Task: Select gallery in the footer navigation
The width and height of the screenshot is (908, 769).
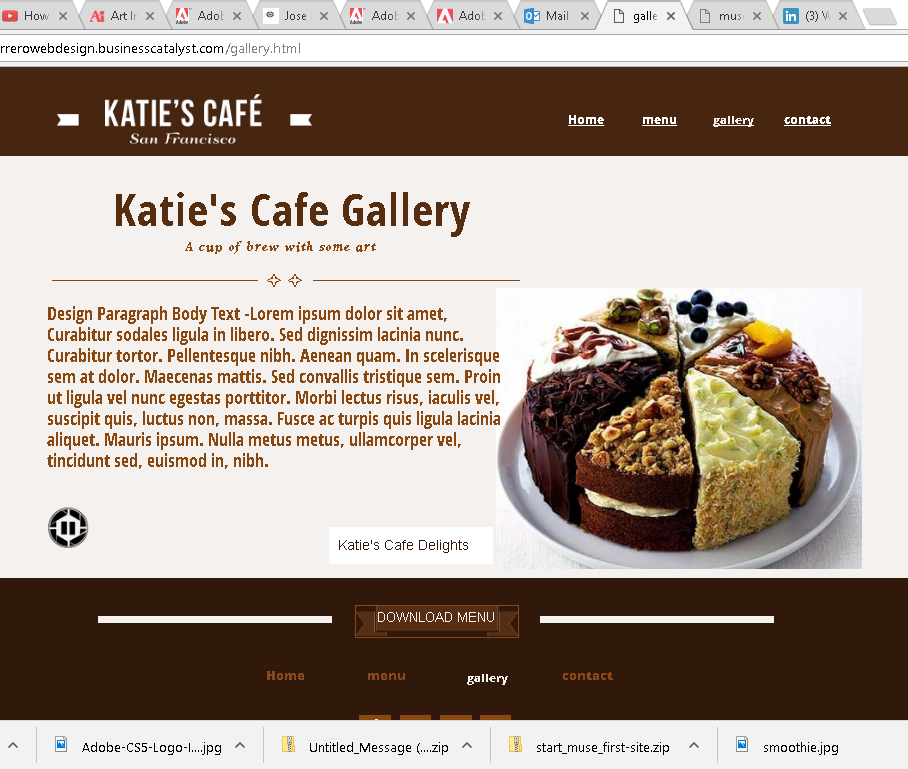Action: tap(487, 678)
